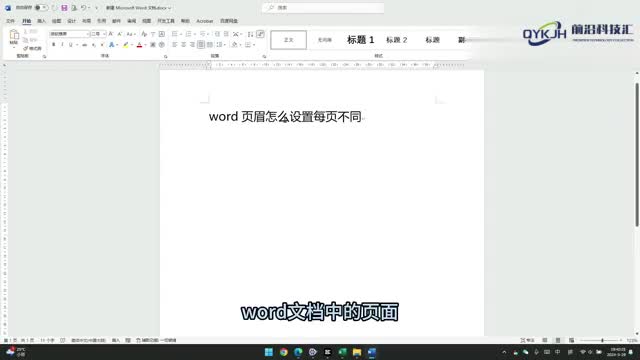Select the Normal (正文) style
Image resolution: width=640 pixels, height=360 pixels.
click(x=289, y=40)
